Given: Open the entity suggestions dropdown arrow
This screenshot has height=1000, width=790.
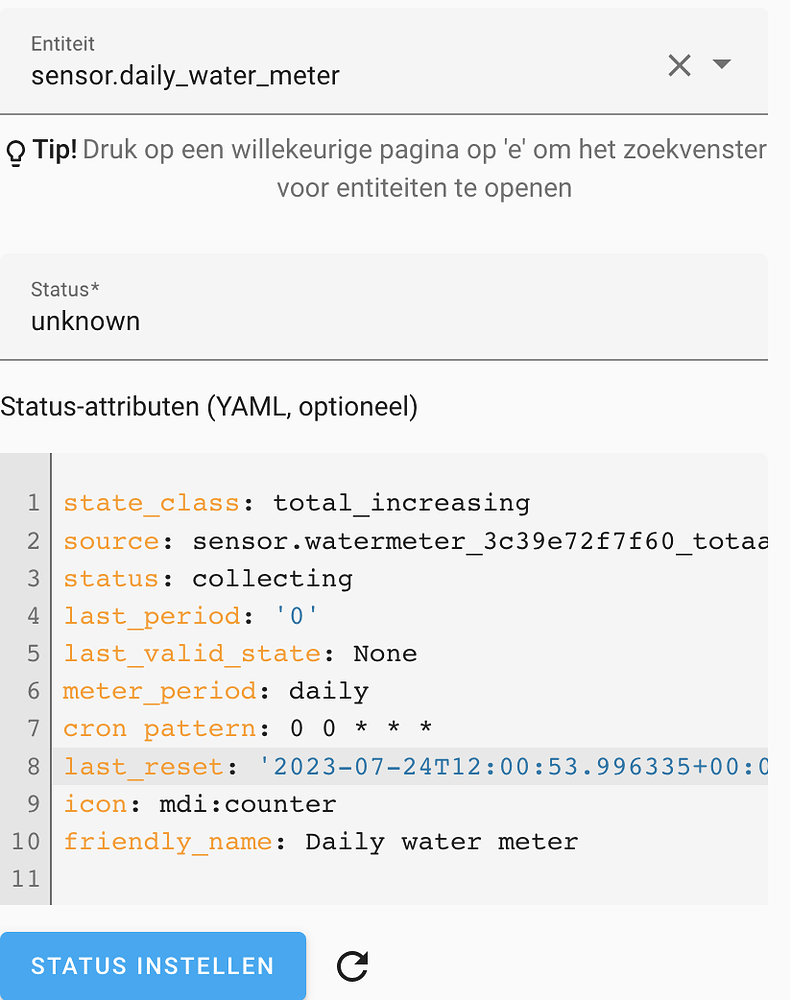Looking at the screenshot, I should click(723, 64).
